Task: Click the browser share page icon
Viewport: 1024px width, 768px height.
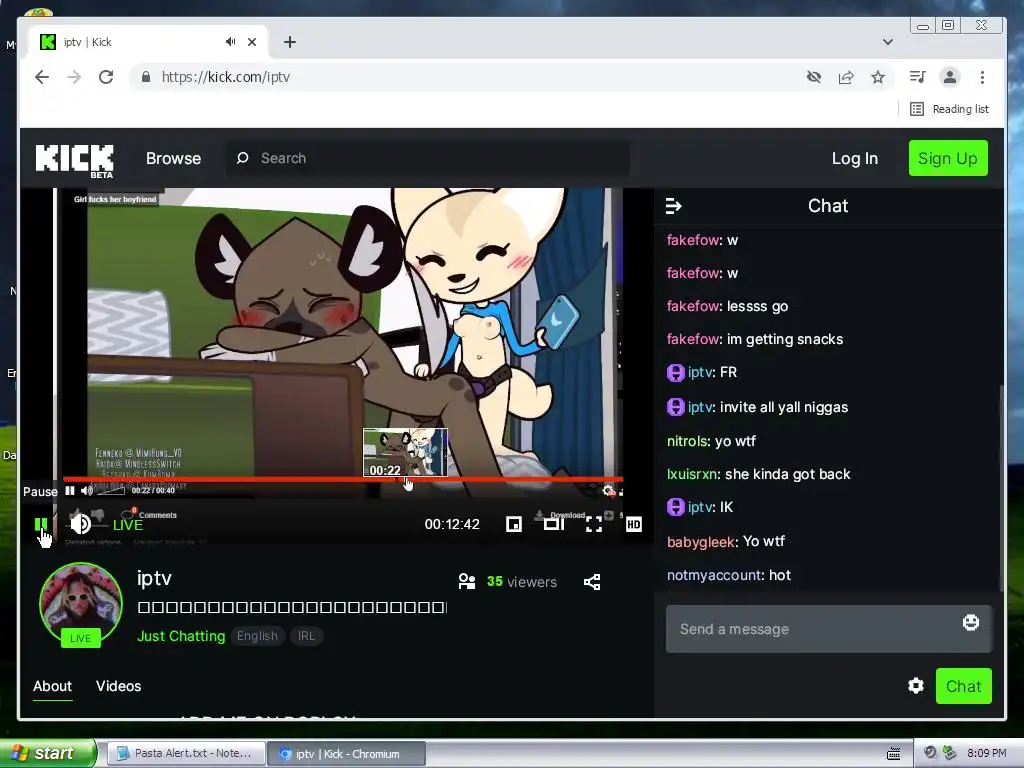Action: (846, 77)
